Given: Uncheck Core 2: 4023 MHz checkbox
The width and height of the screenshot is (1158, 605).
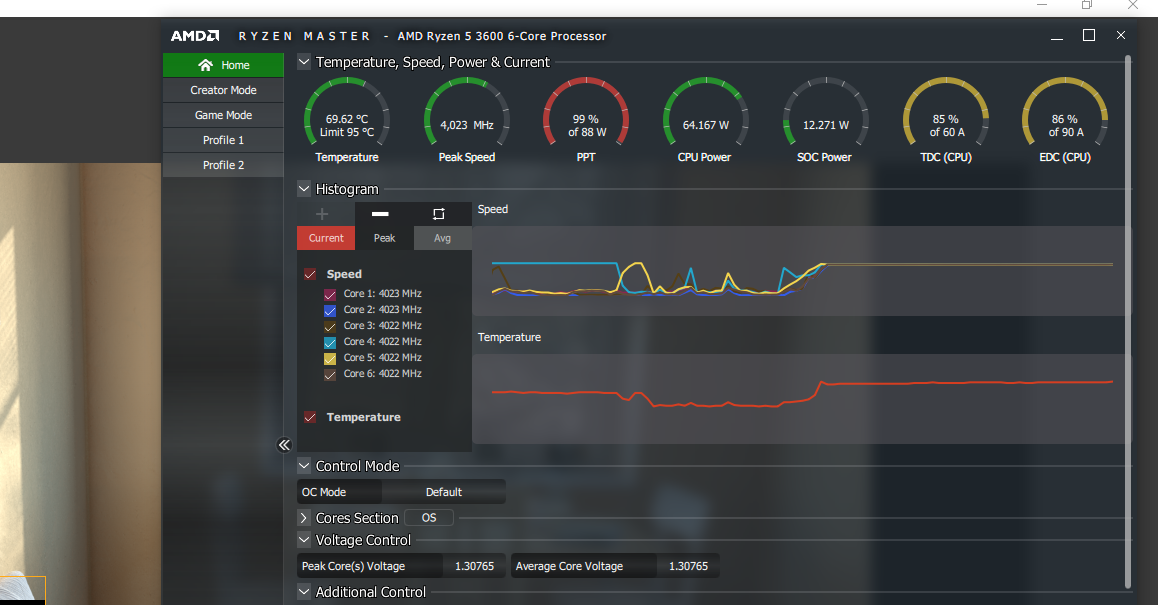Looking at the screenshot, I should (x=330, y=310).
